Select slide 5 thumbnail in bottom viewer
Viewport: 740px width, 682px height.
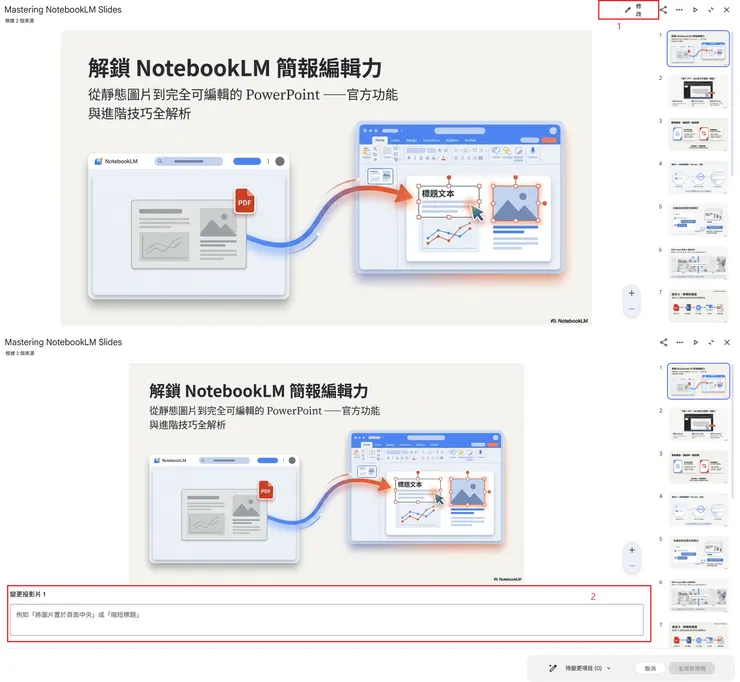click(x=698, y=553)
